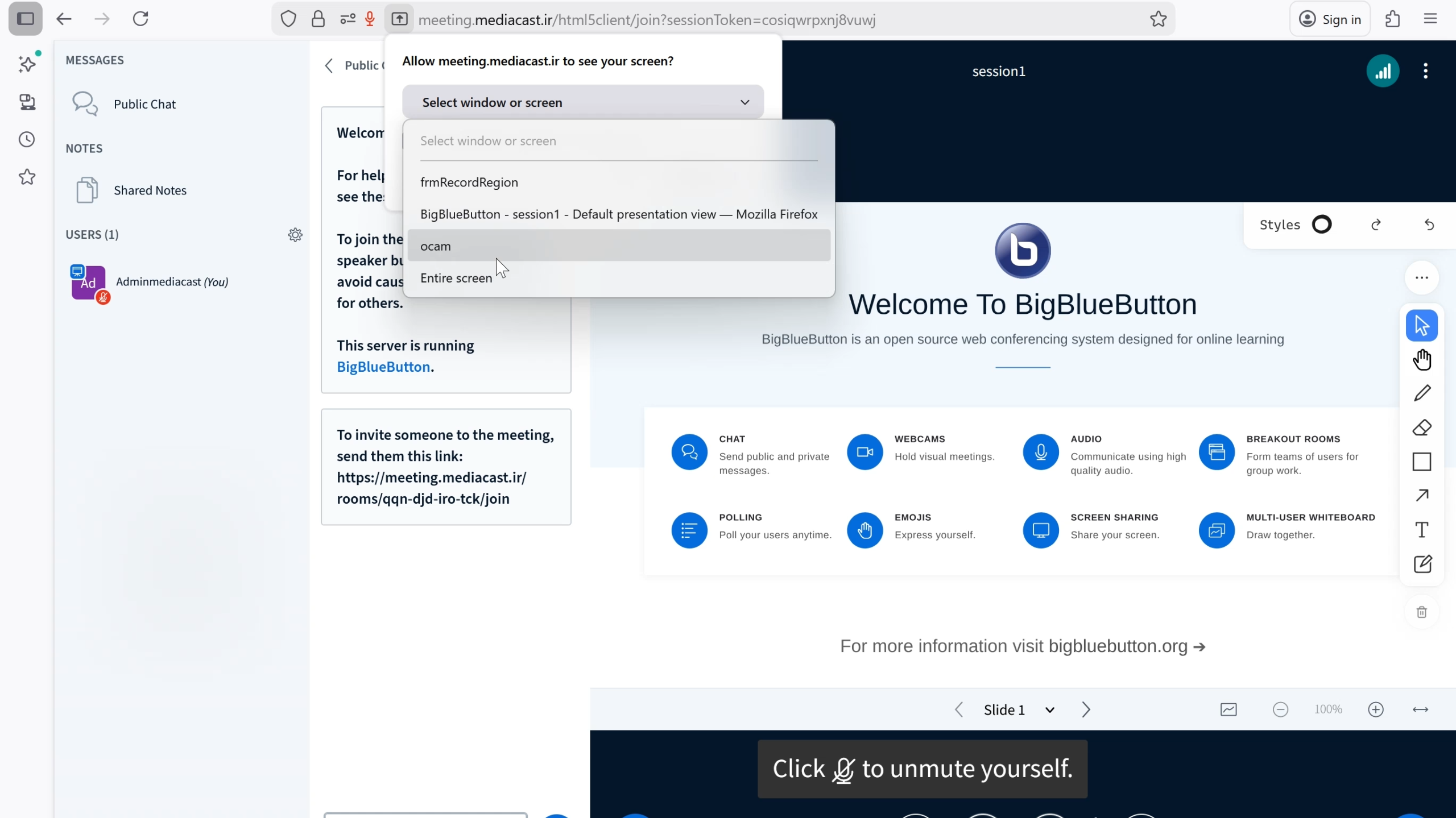Toggle the Firefox sidebar button

coord(25,19)
